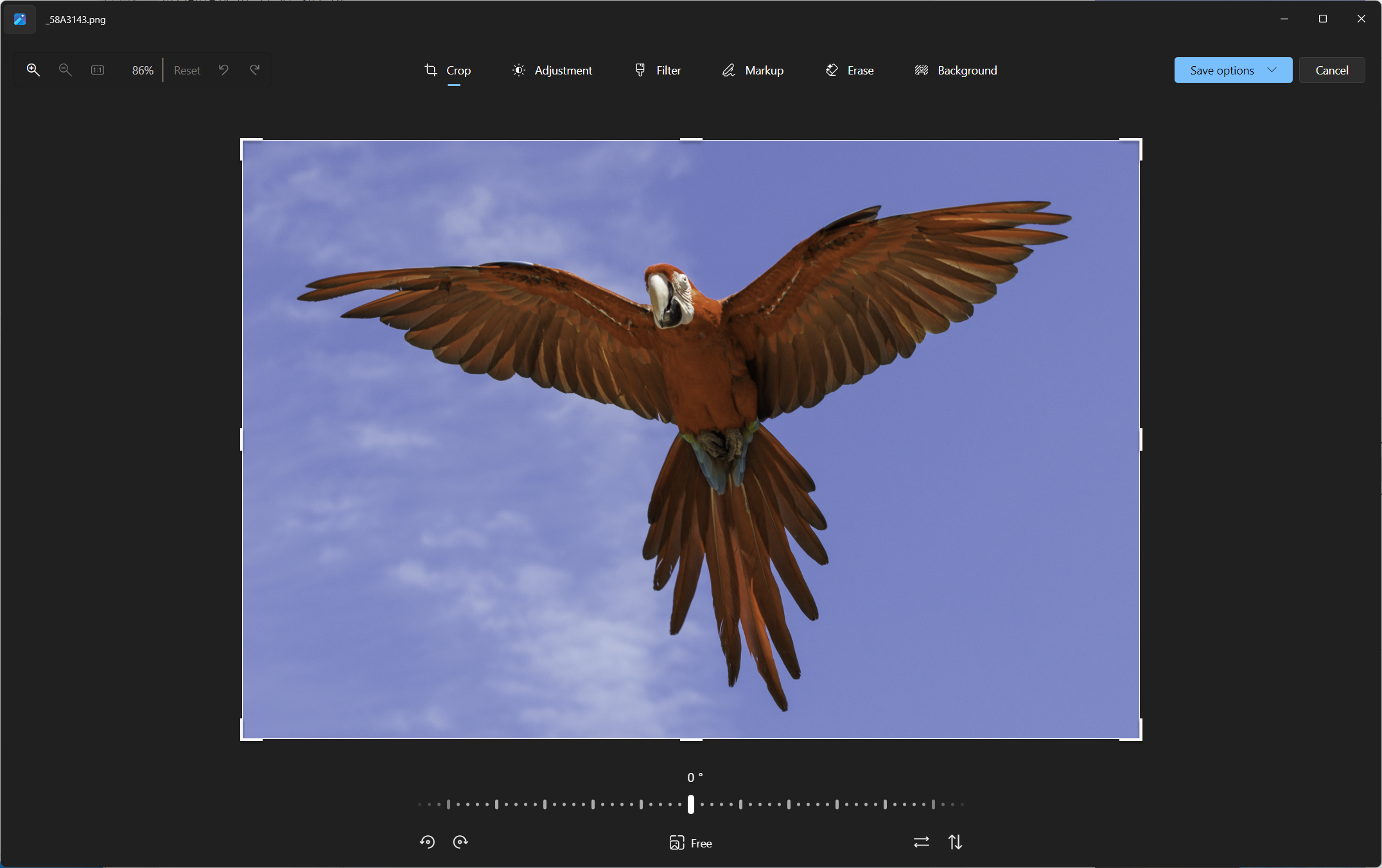Expand the Save options dropdown arrow

1272,70
